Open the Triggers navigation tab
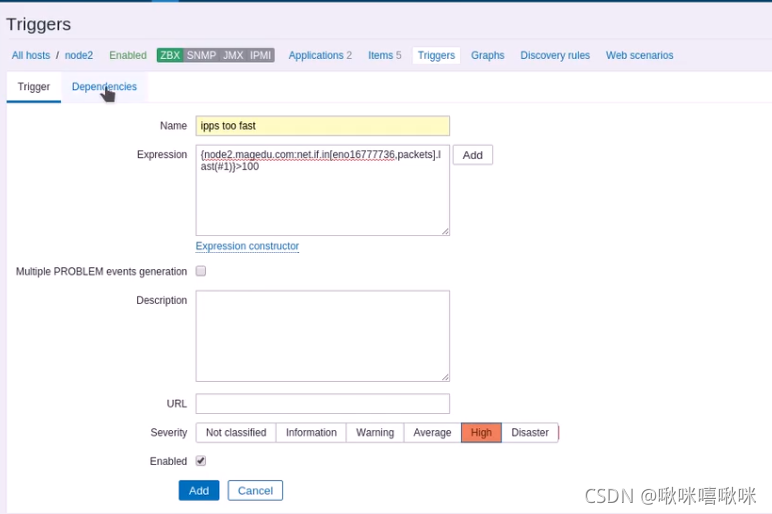This screenshot has height=514, width=772. coord(436,55)
